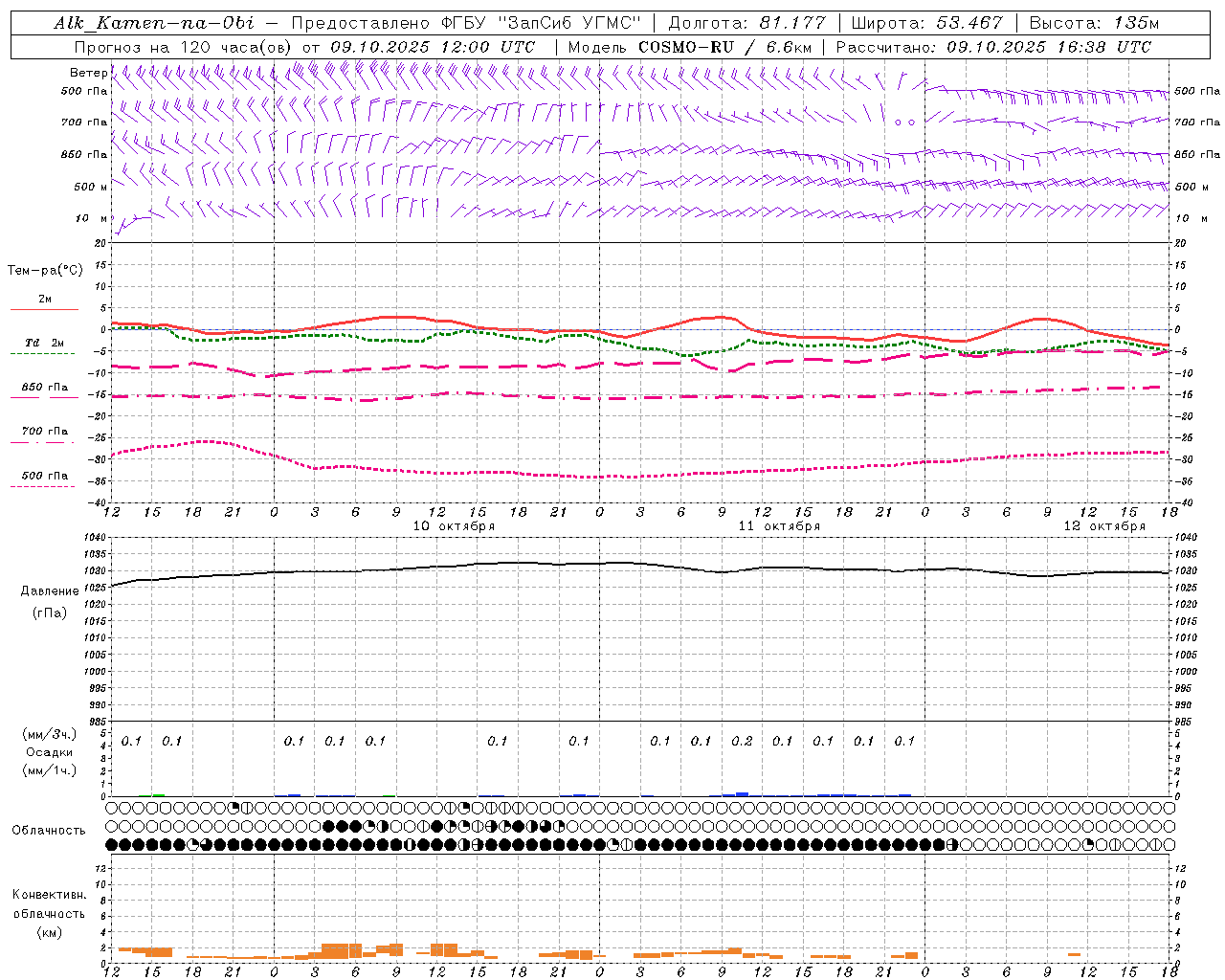Click the Высота: 135м value
Screen dimensions: 1225x980
[x=1094, y=23]
